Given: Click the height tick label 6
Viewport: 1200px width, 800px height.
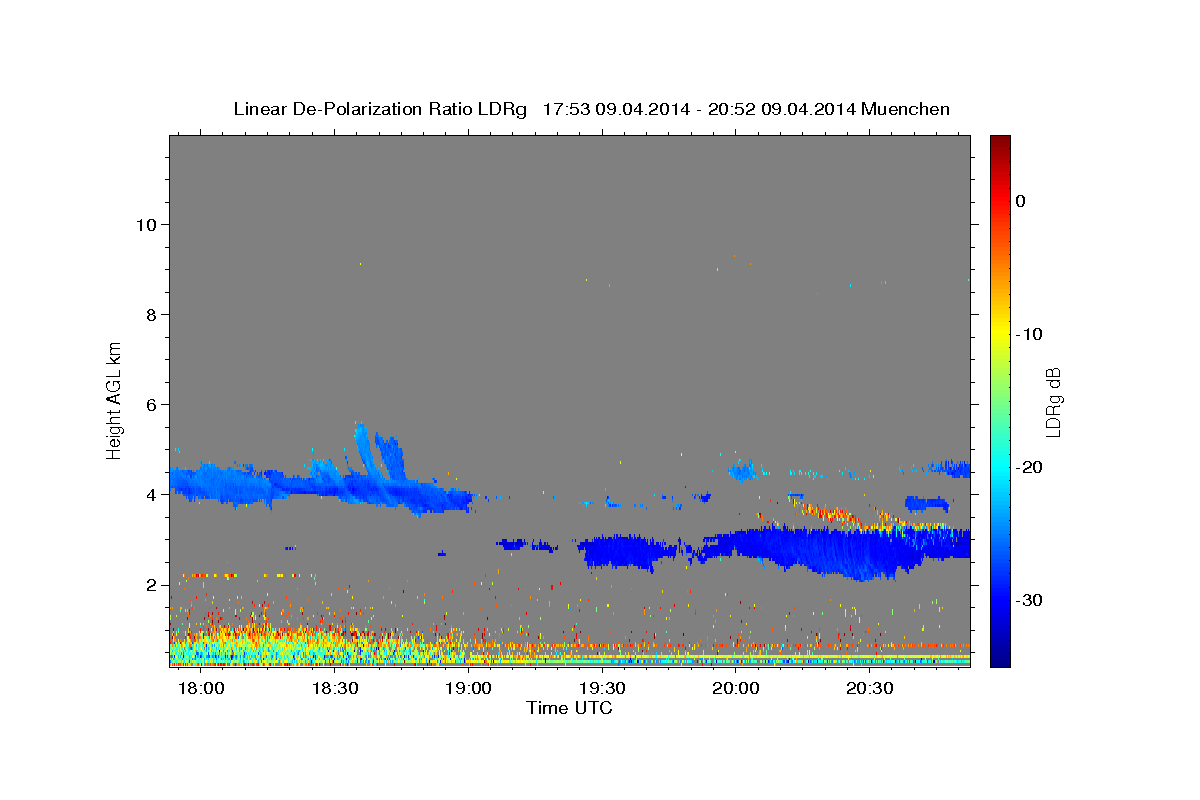Looking at the screenshot, I should pyautogui.click(x=150, y=404).
